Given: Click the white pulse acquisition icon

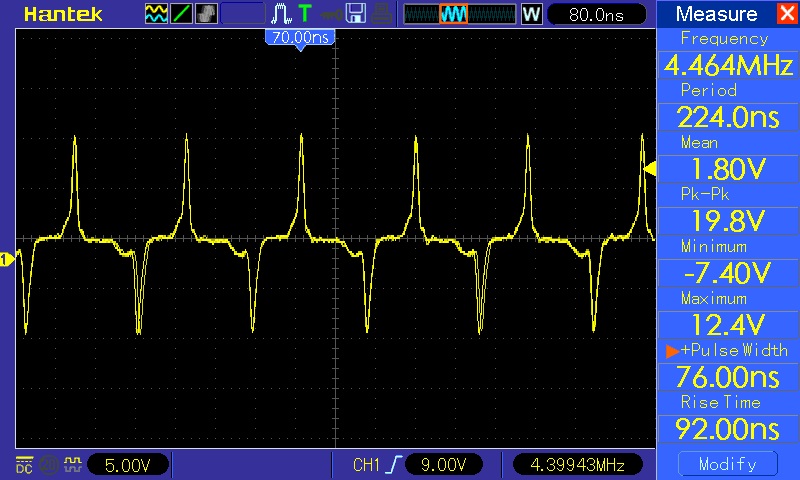Looking at the screenshot, I should click(281, 14).
